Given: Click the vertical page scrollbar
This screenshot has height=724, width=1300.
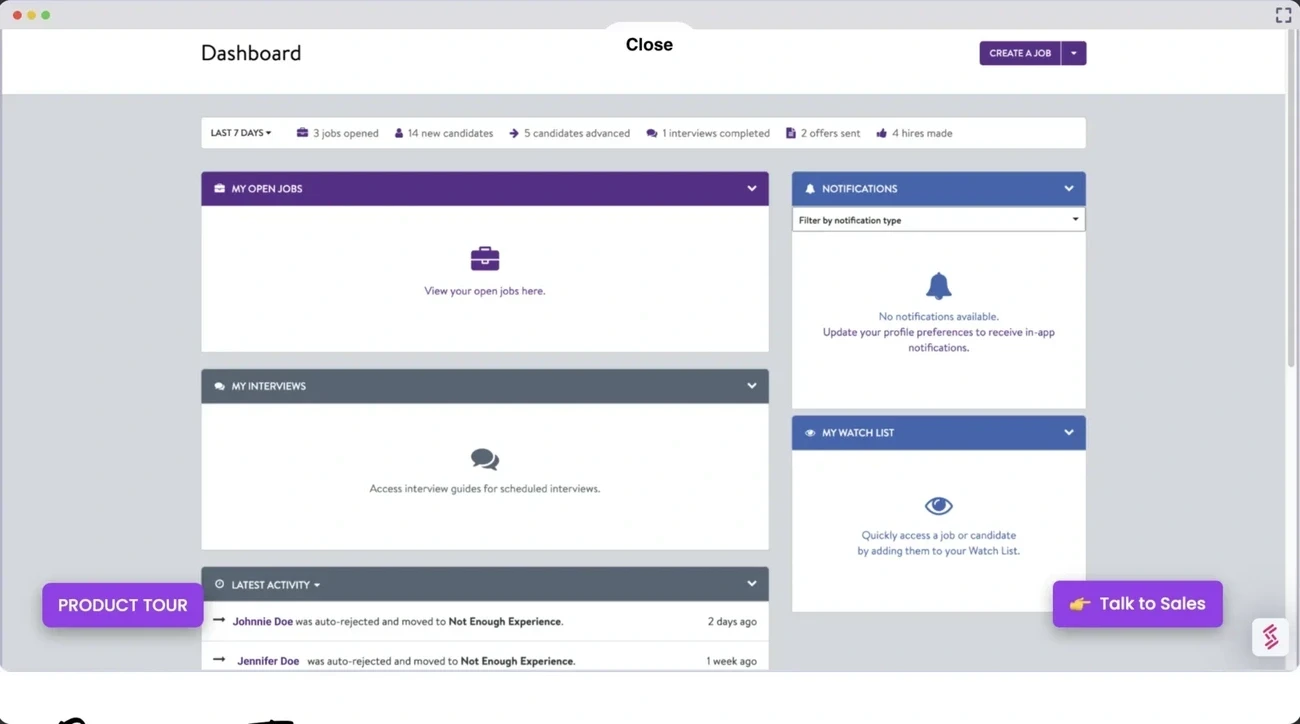Looking at the screenshot, I should pos(1291,200).
